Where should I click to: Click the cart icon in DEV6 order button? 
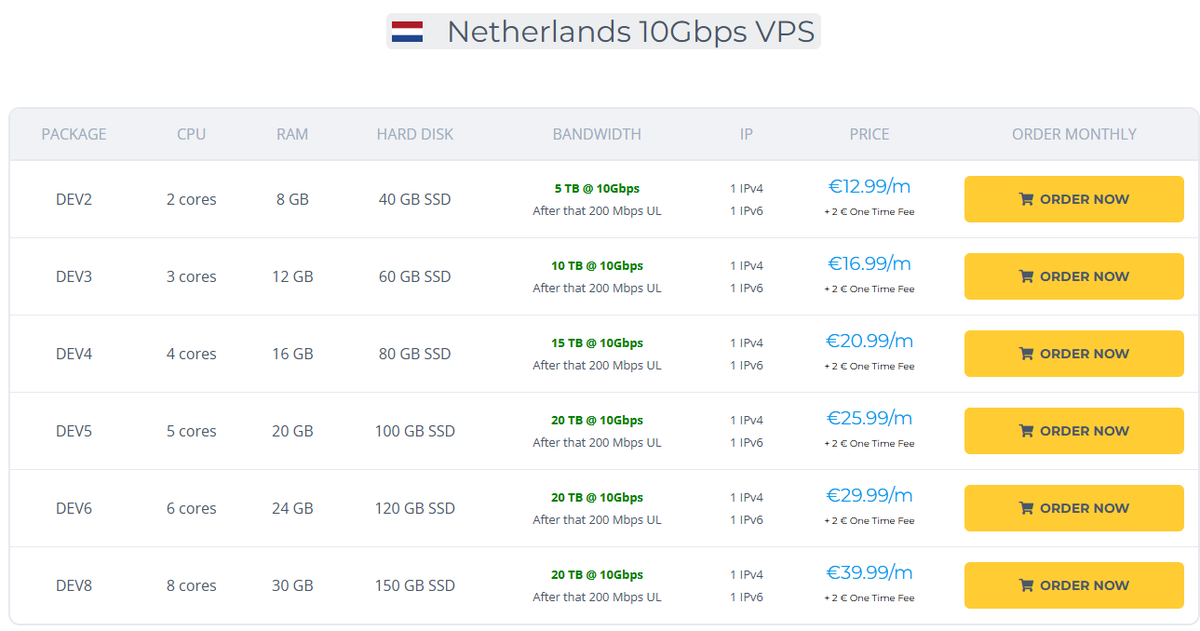point(1026,508)
